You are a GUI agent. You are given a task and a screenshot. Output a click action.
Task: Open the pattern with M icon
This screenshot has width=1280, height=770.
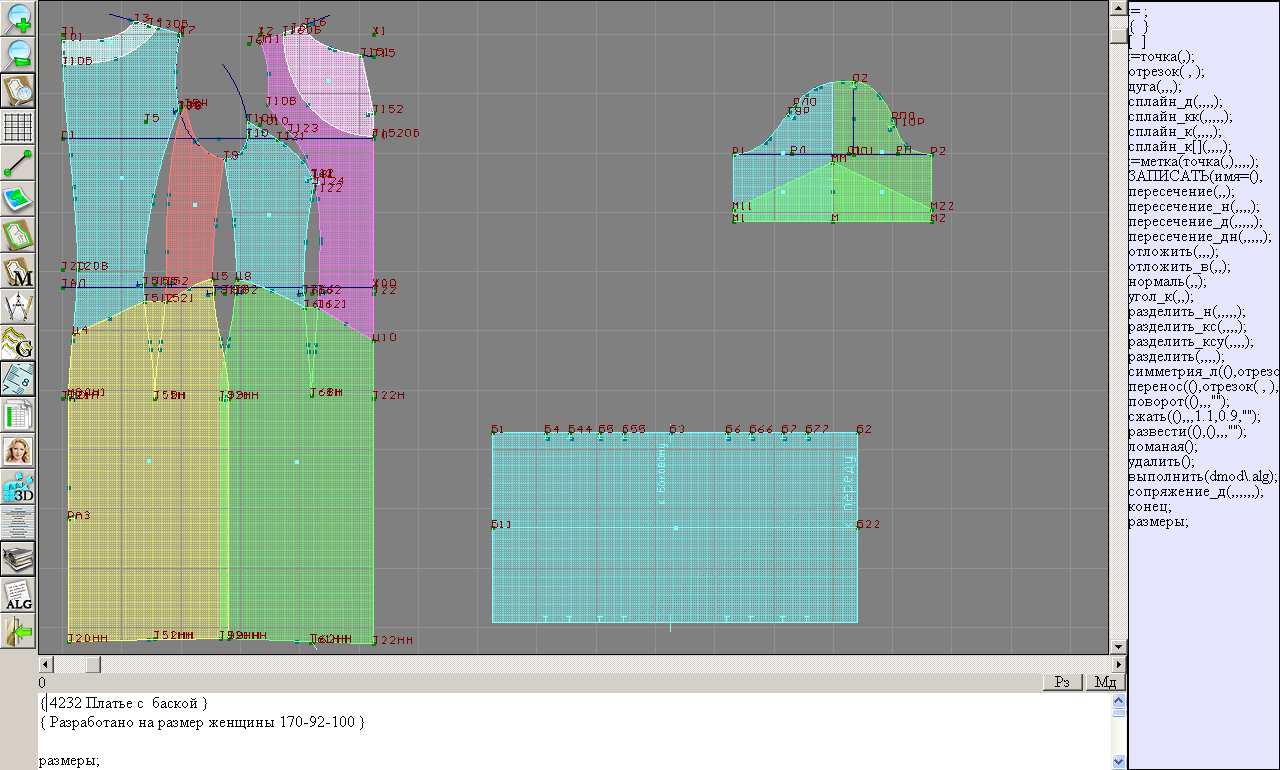[19, 271]
